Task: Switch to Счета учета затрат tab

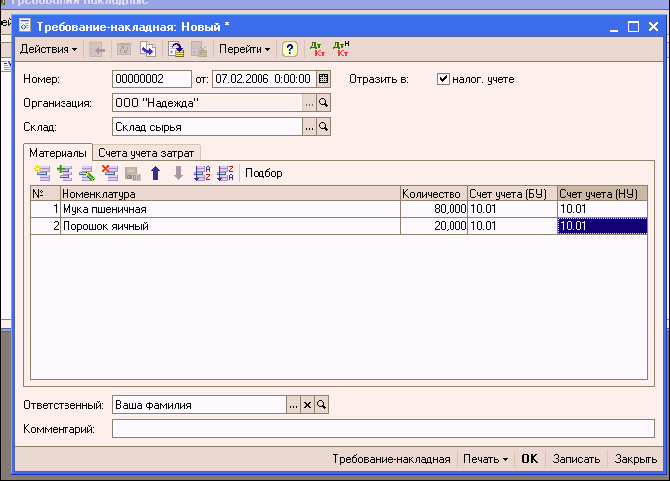Action: click(x=148, y=151)
